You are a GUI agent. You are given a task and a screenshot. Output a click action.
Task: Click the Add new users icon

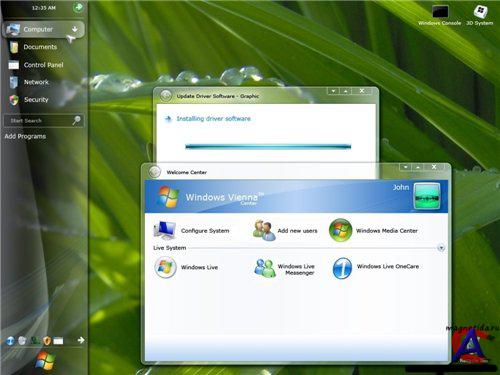(x=264, y=230)
